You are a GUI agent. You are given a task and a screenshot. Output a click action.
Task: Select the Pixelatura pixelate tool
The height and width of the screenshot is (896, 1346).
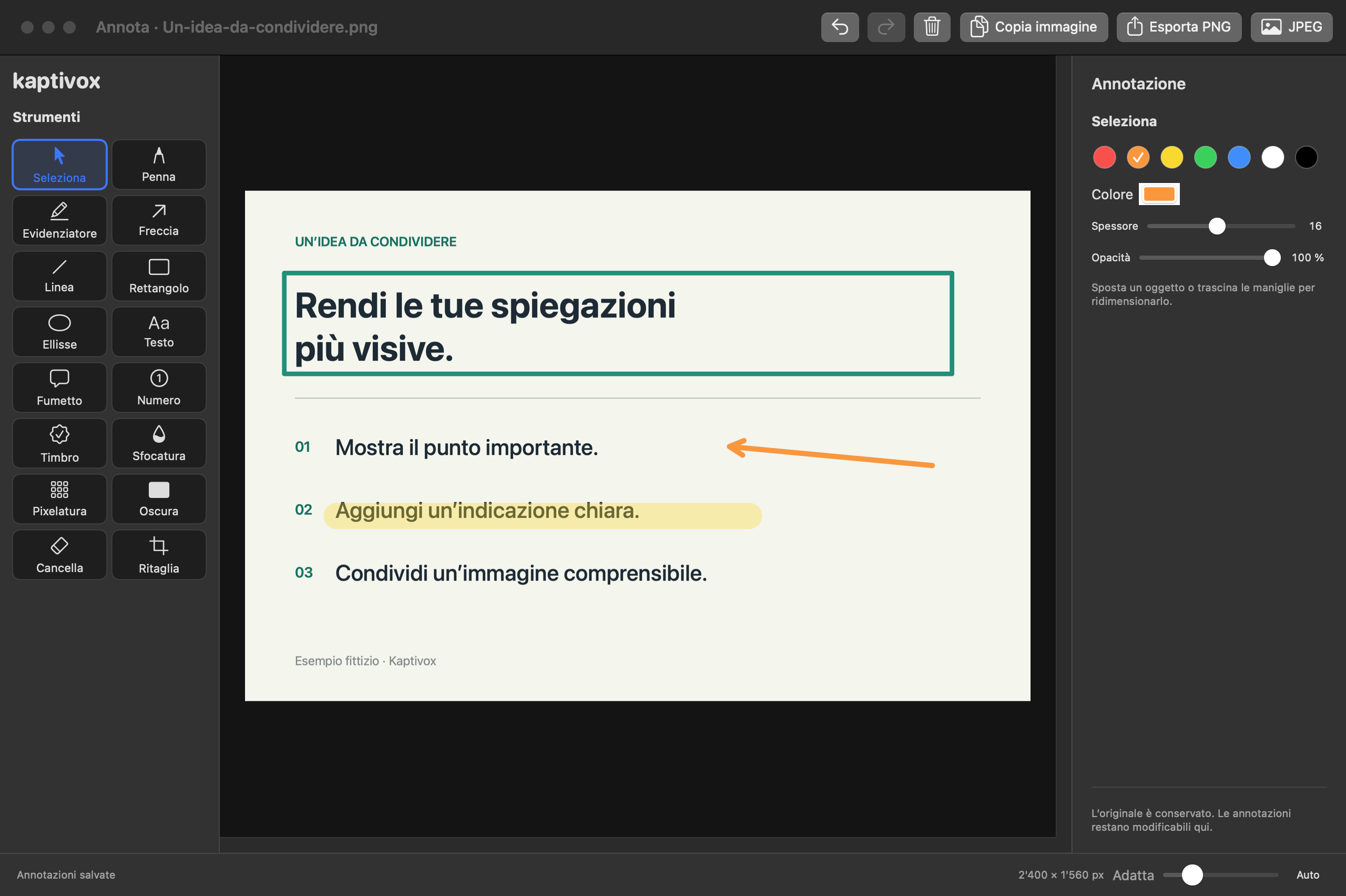[59, 499]
